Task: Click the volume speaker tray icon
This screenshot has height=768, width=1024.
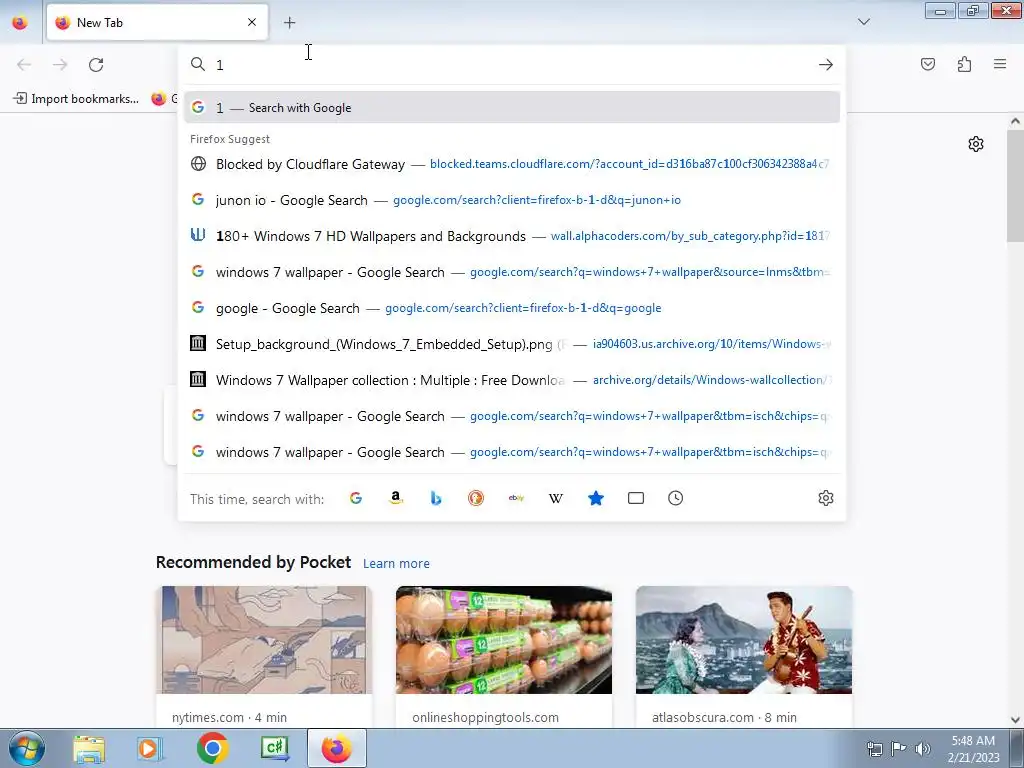Action: [923, 749]
